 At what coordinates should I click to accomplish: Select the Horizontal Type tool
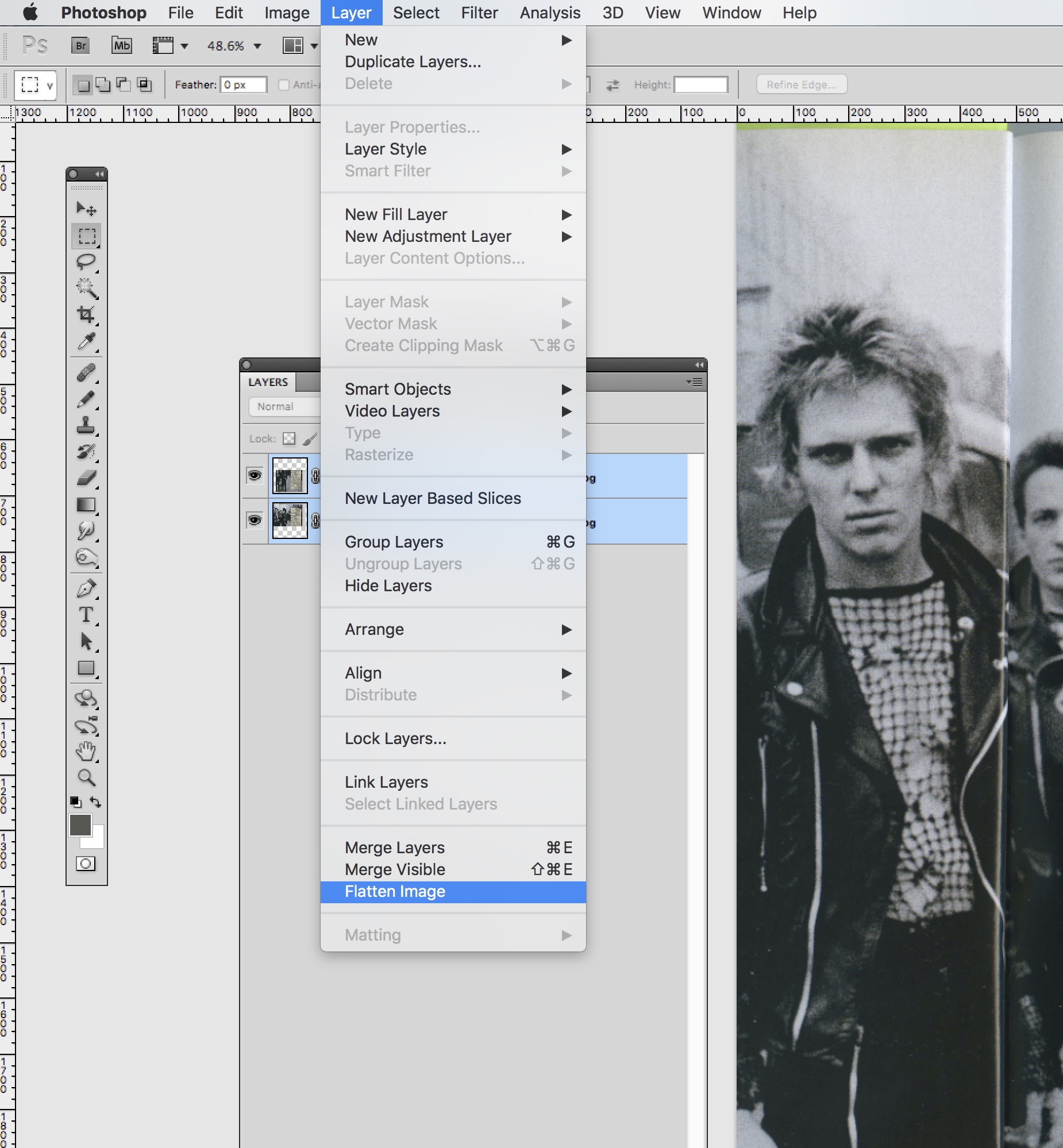coord(86,615)
